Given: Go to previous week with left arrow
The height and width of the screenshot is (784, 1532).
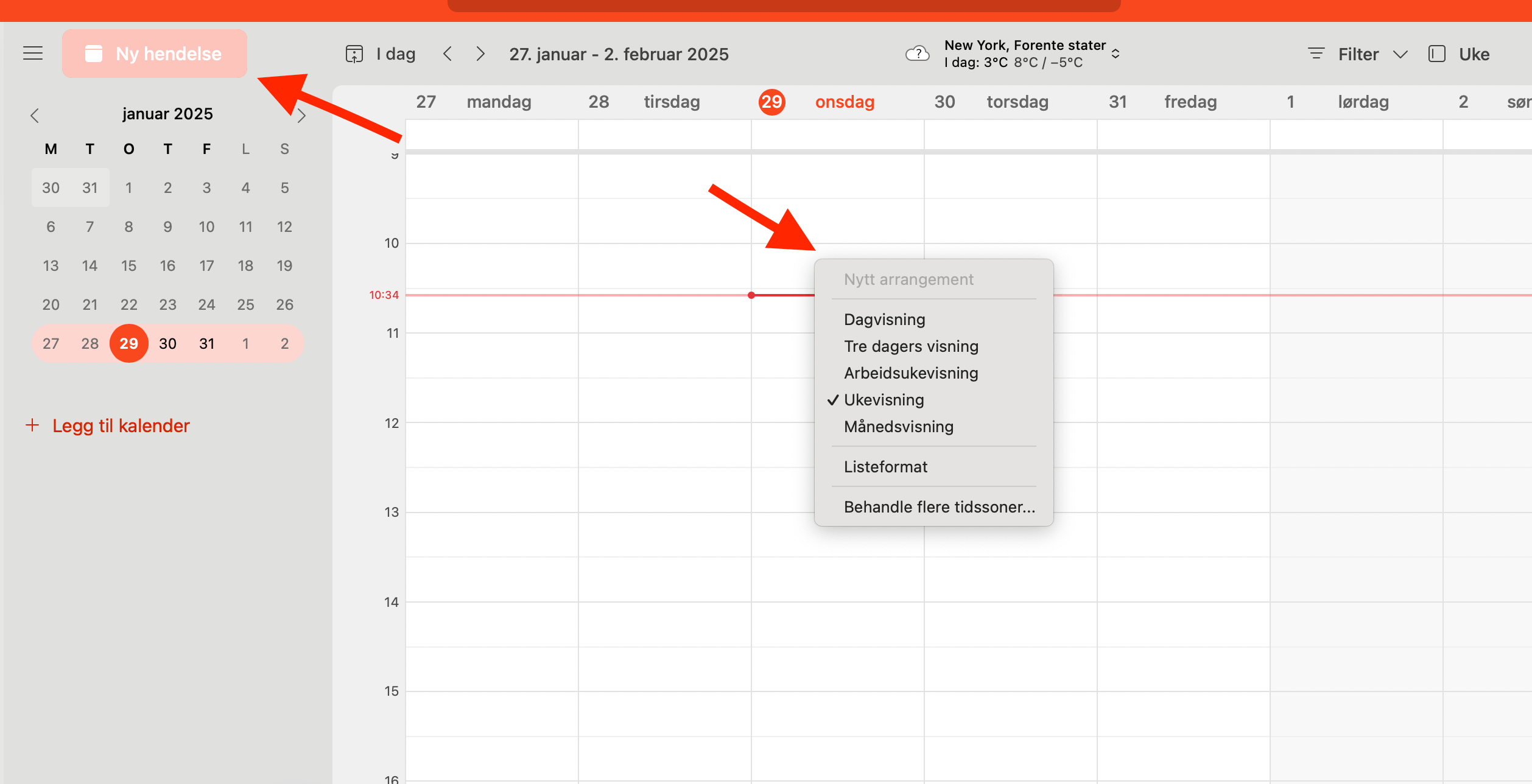Looking at the screenshot, I should click(x=448, y=54).
